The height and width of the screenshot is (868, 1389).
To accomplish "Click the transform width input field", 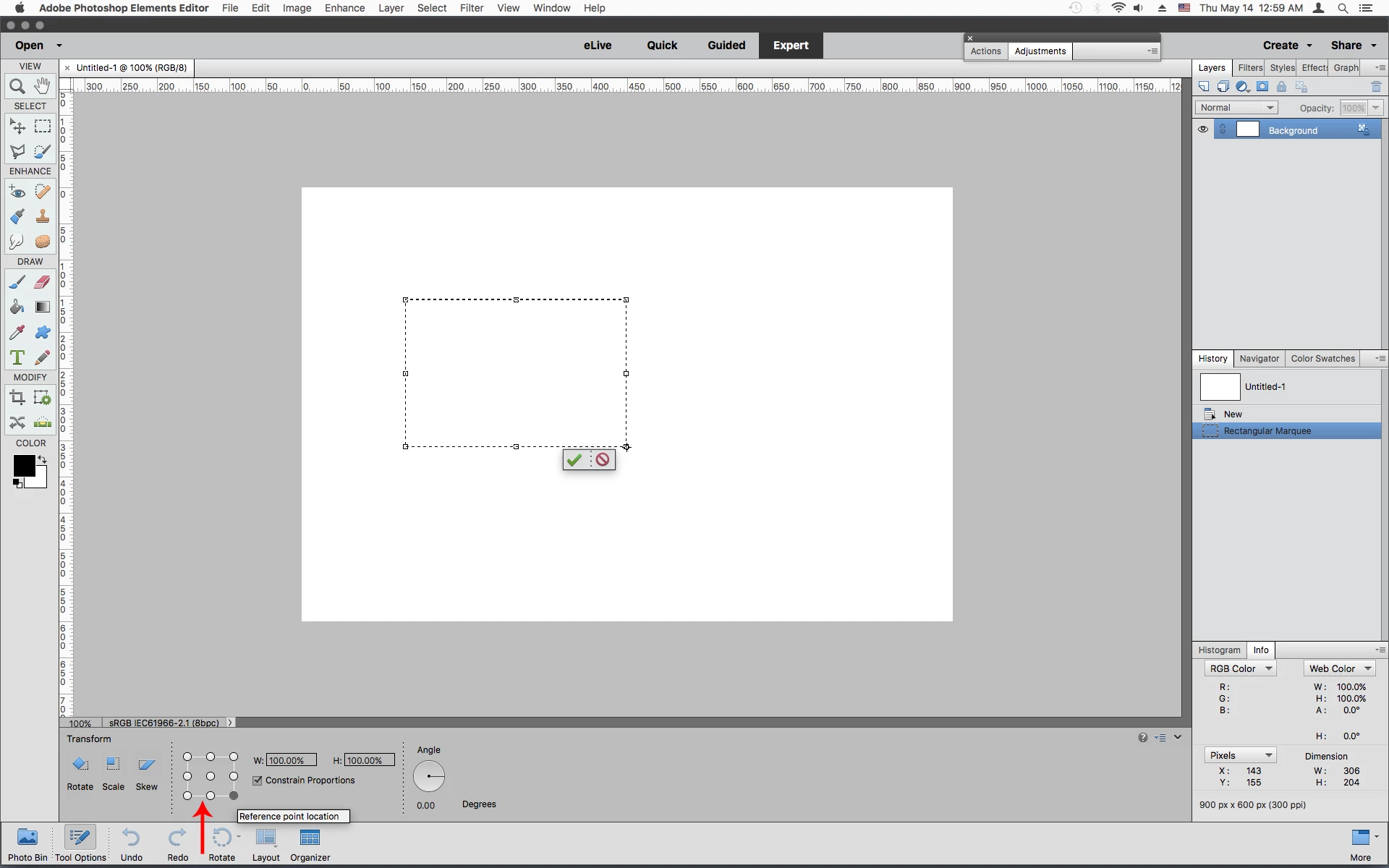I will pyautogui.click(x=291, y=760).
